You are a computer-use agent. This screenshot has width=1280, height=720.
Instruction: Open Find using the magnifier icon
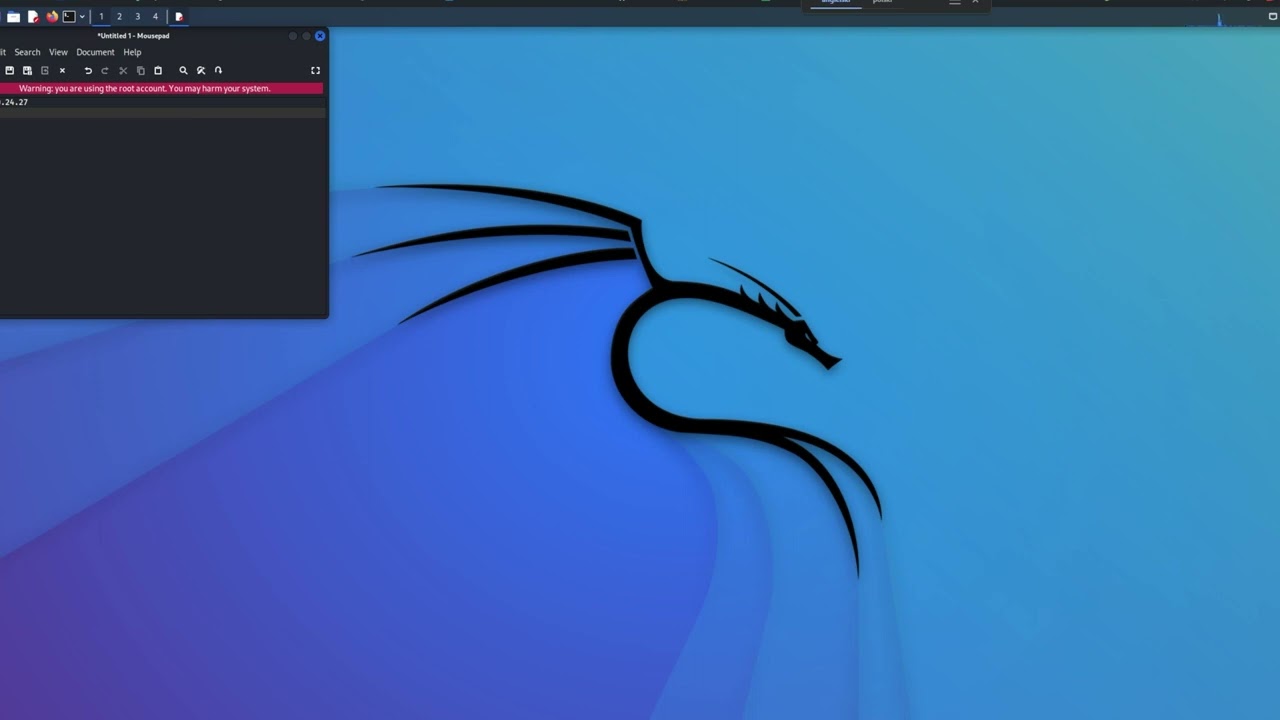183,71
